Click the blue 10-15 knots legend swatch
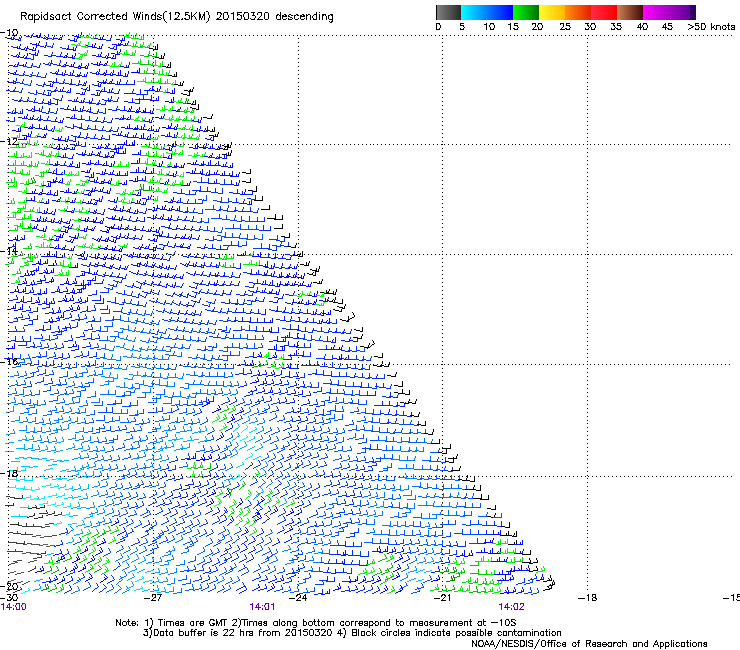The width and height of the screenshot is (740, 650). coord(500,13)
